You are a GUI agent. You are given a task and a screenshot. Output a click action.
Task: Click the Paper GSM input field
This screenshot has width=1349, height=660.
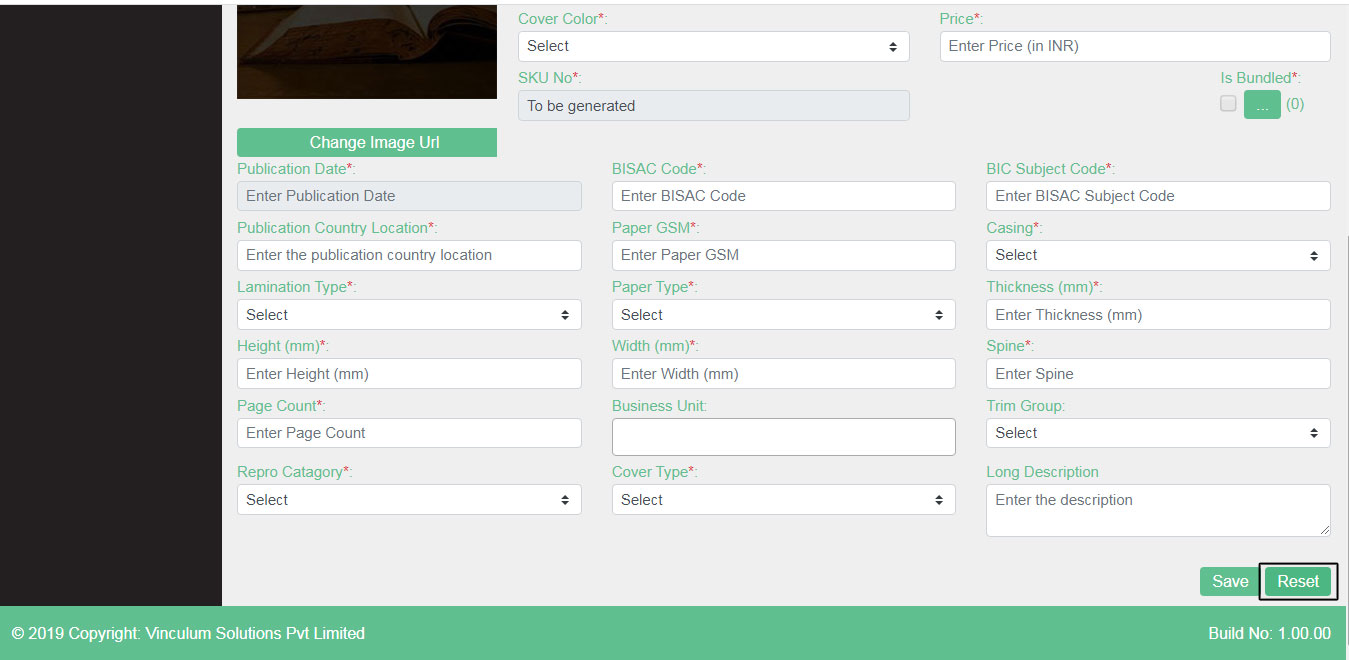[783, 255]
